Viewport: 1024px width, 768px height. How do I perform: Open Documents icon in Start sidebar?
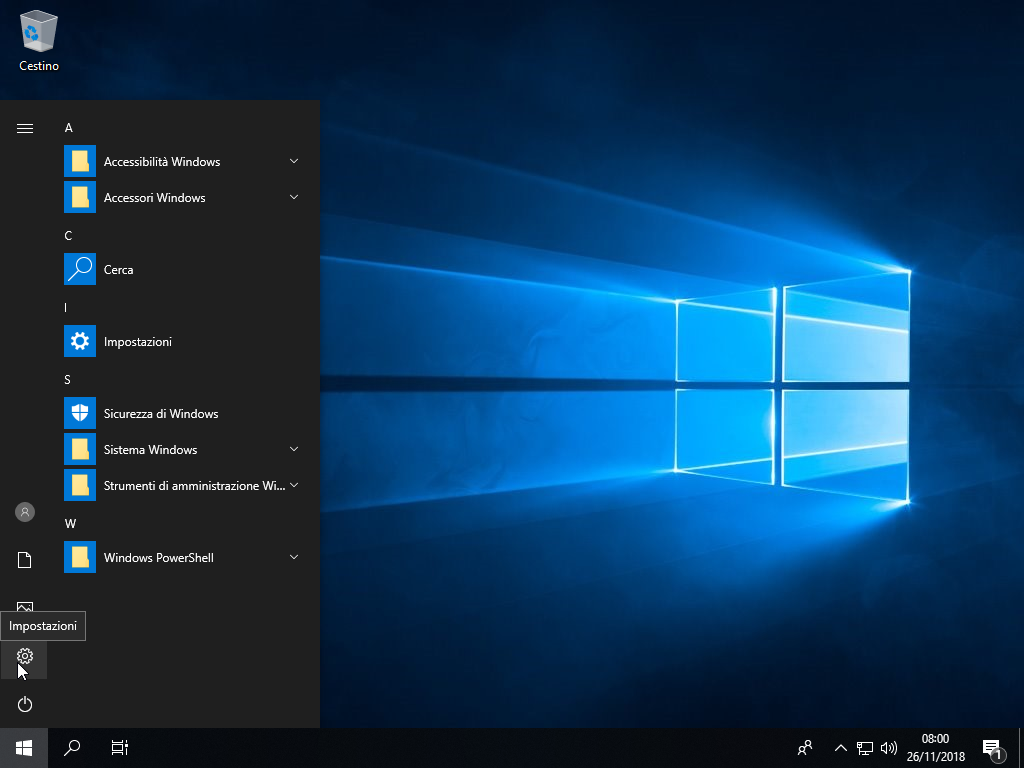click(25, 560)
